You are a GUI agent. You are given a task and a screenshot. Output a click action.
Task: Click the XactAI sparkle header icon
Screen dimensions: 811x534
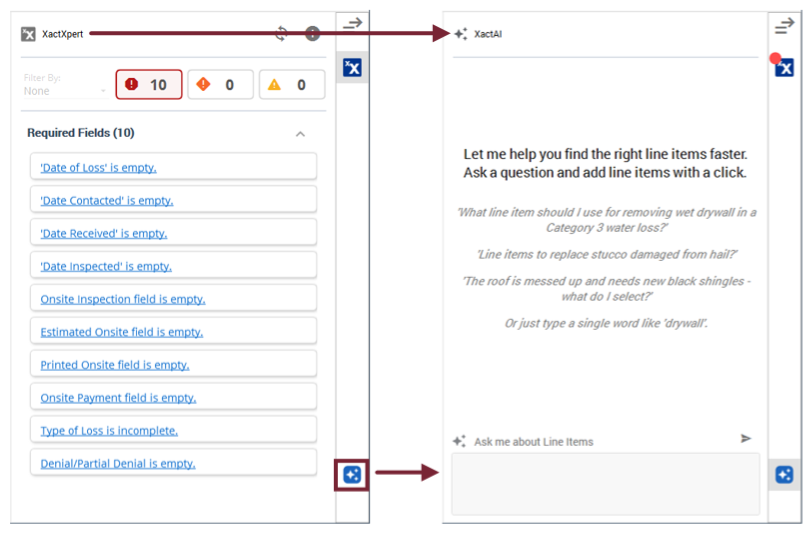tap(461, 34)
